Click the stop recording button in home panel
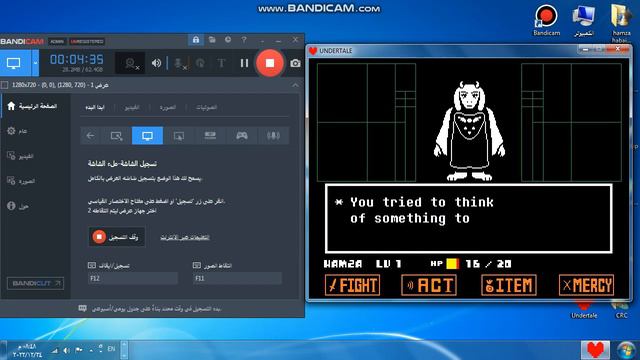This screenshot has height=360, width=640. coord(117,237)
